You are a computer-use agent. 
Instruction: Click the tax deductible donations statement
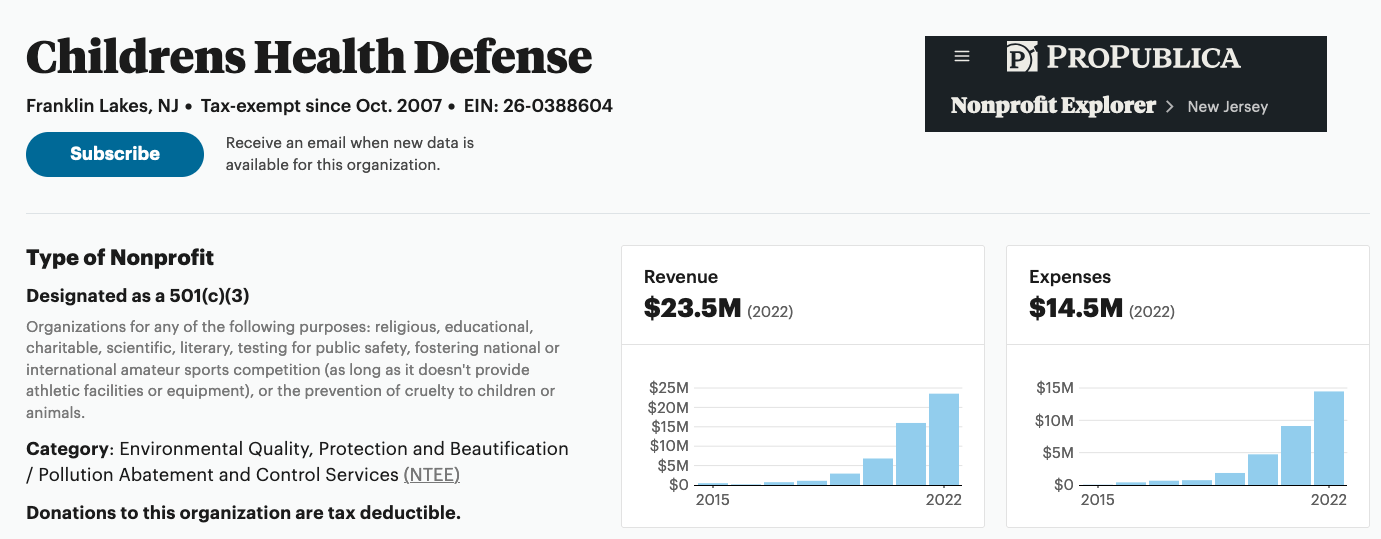click(x=243, y=513)
